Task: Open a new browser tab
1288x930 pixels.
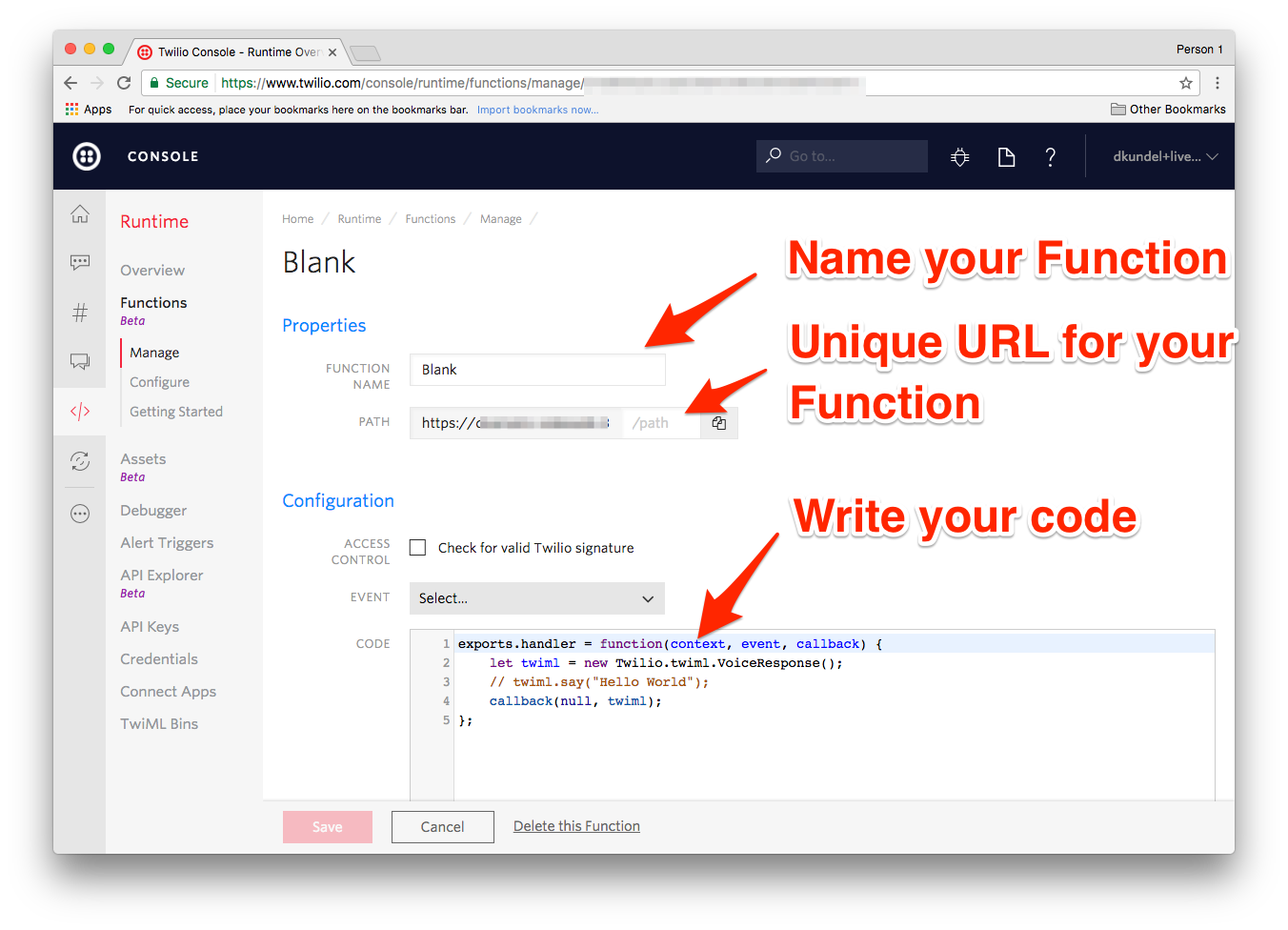Action: tap(365, 53)
